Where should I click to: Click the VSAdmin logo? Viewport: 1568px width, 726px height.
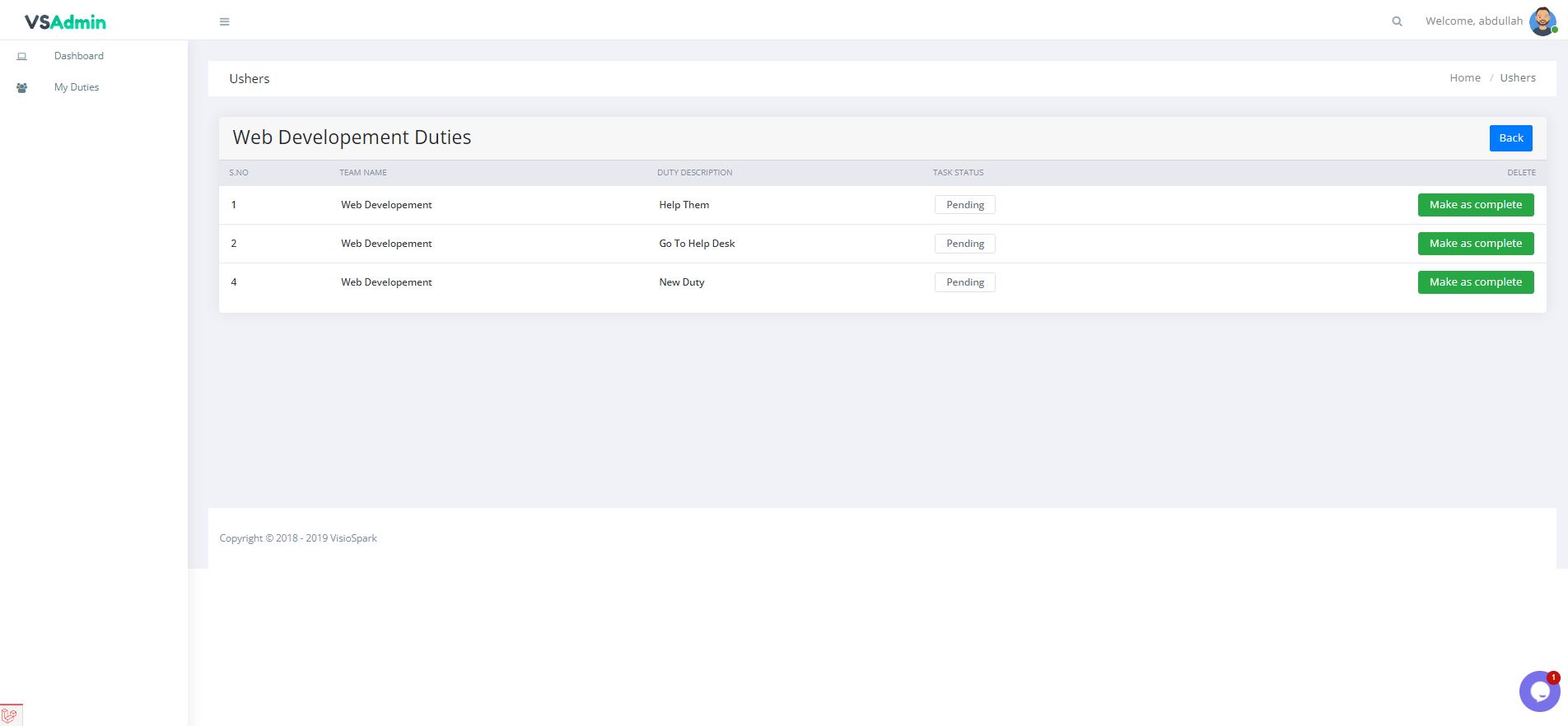click(x=65, y=22)
